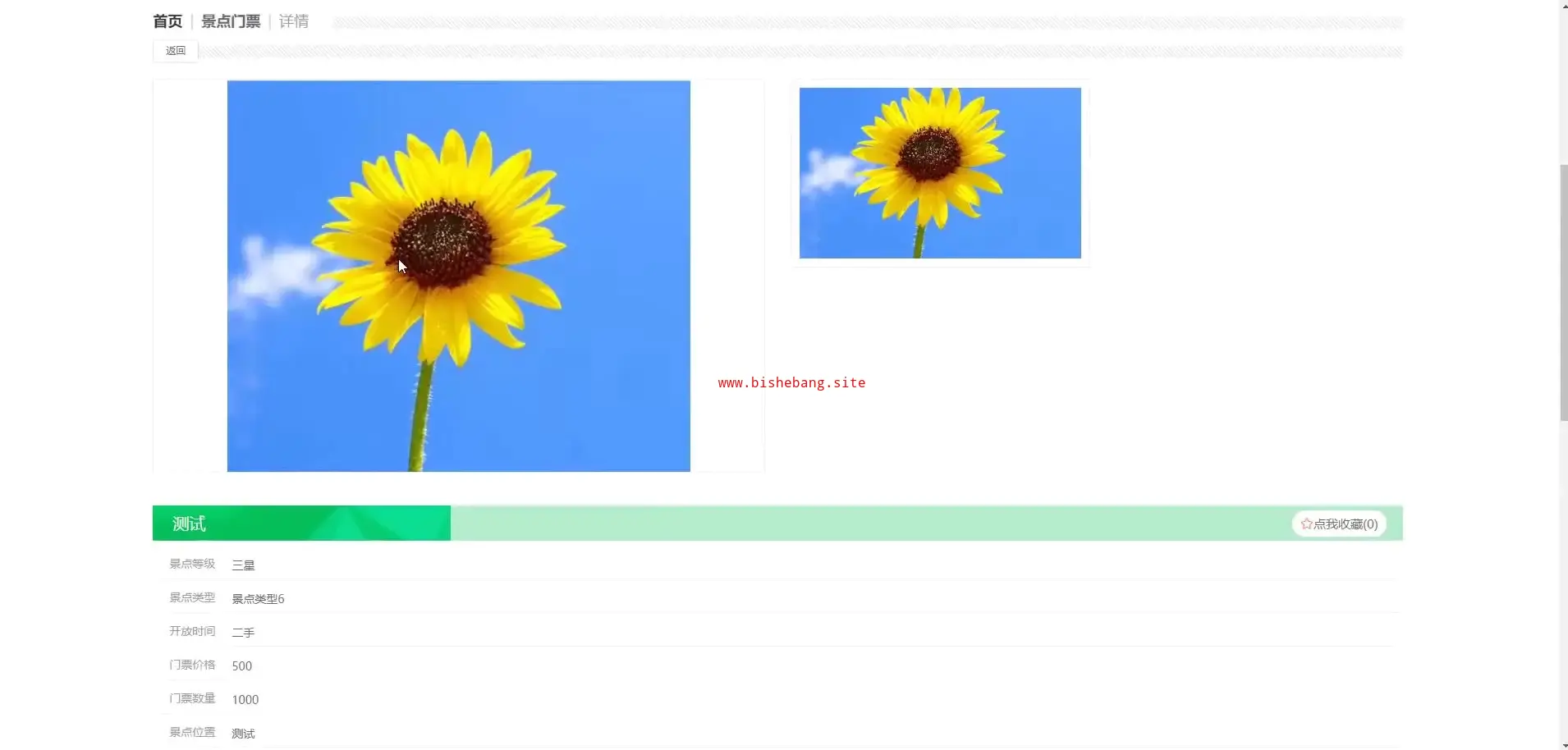This screenshot has width=1568, height=750.
Task: Go to 首页 in the breadcrumb
Action: coord(167,21)
